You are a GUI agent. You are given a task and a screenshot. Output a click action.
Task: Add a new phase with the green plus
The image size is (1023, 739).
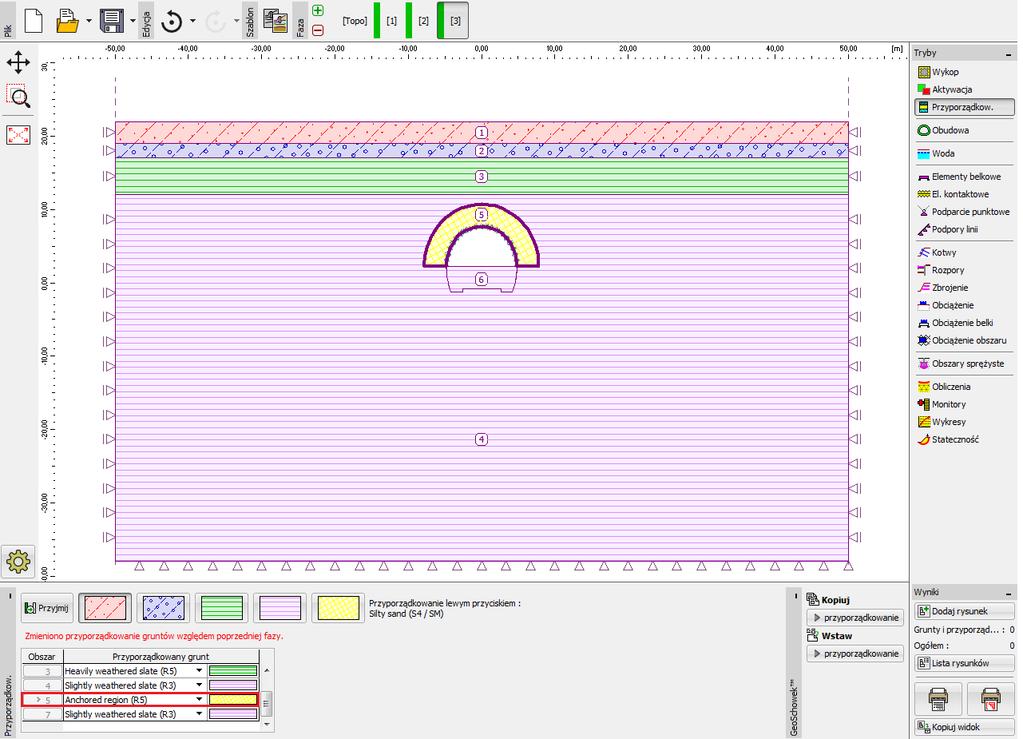click(318, 10)
